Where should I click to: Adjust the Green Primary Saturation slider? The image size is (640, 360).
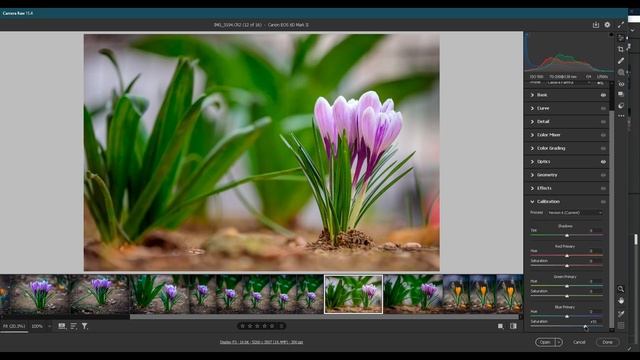click(567, 296)
